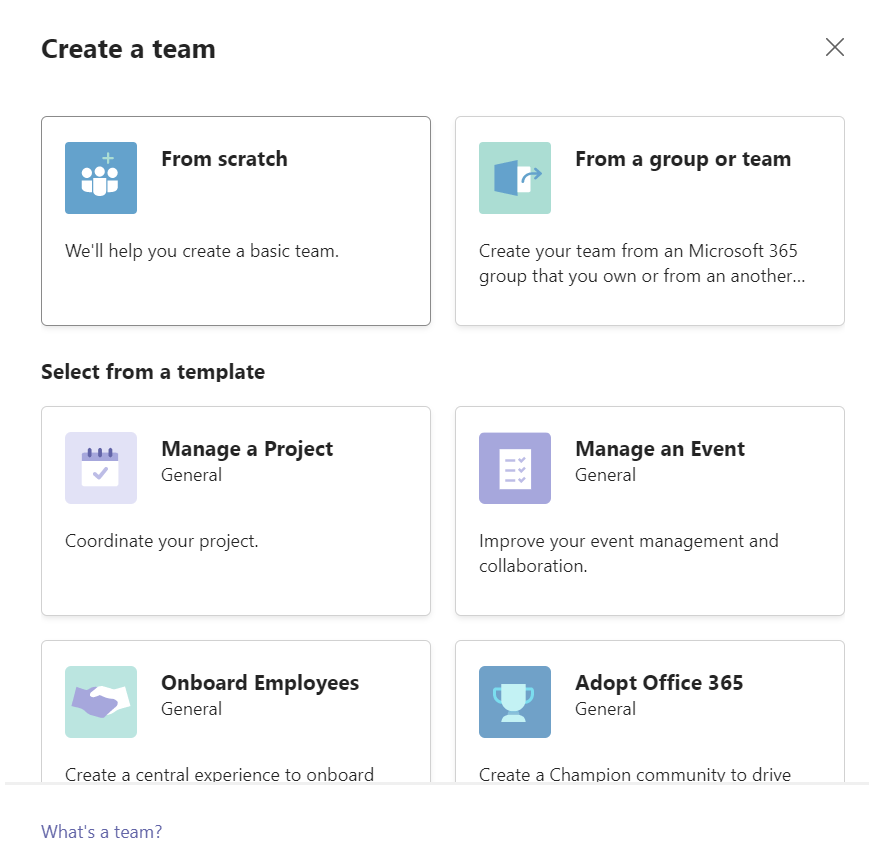Viewport: 874px width, 849px height.
Task: Choose the From scratch option
Action: (235, 220)
